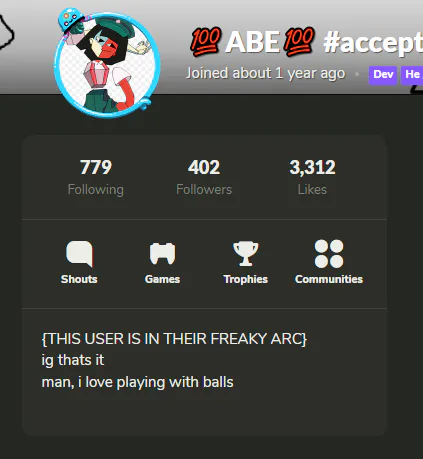The width and height of the screenshot is (423, 459).
Task: View the 402 Followers list
Action: [204, 177]
